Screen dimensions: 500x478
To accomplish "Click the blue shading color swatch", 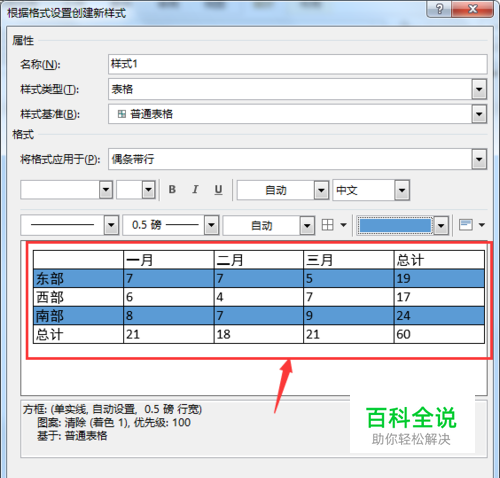I will 395,226.
